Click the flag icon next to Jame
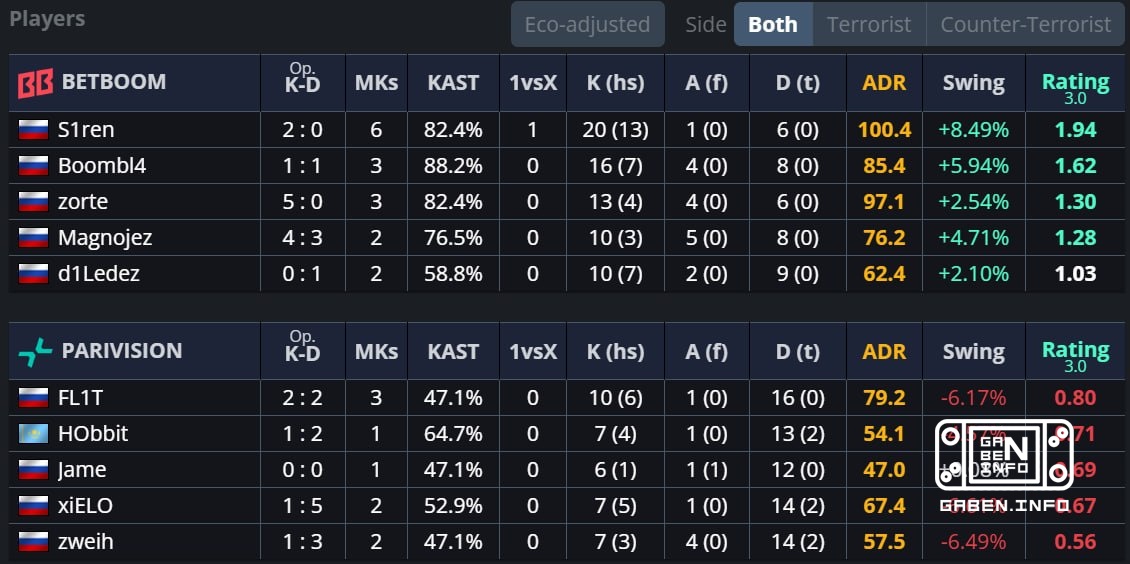1130x564 pixels. (x=33, y=470)
